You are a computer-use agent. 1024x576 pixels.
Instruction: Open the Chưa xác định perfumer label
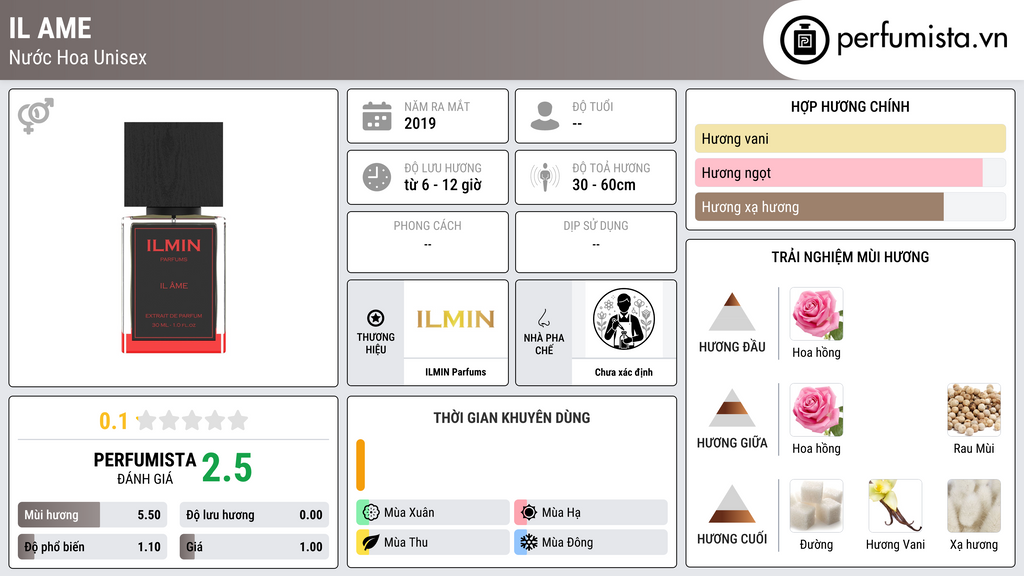[624, 372]
